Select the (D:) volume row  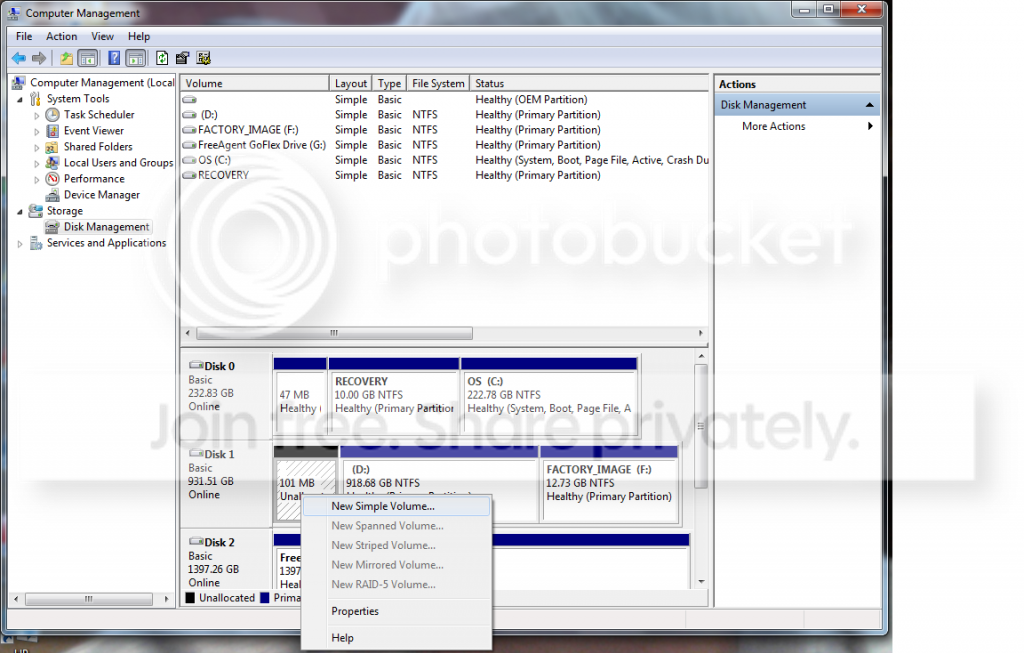(444, 115)
